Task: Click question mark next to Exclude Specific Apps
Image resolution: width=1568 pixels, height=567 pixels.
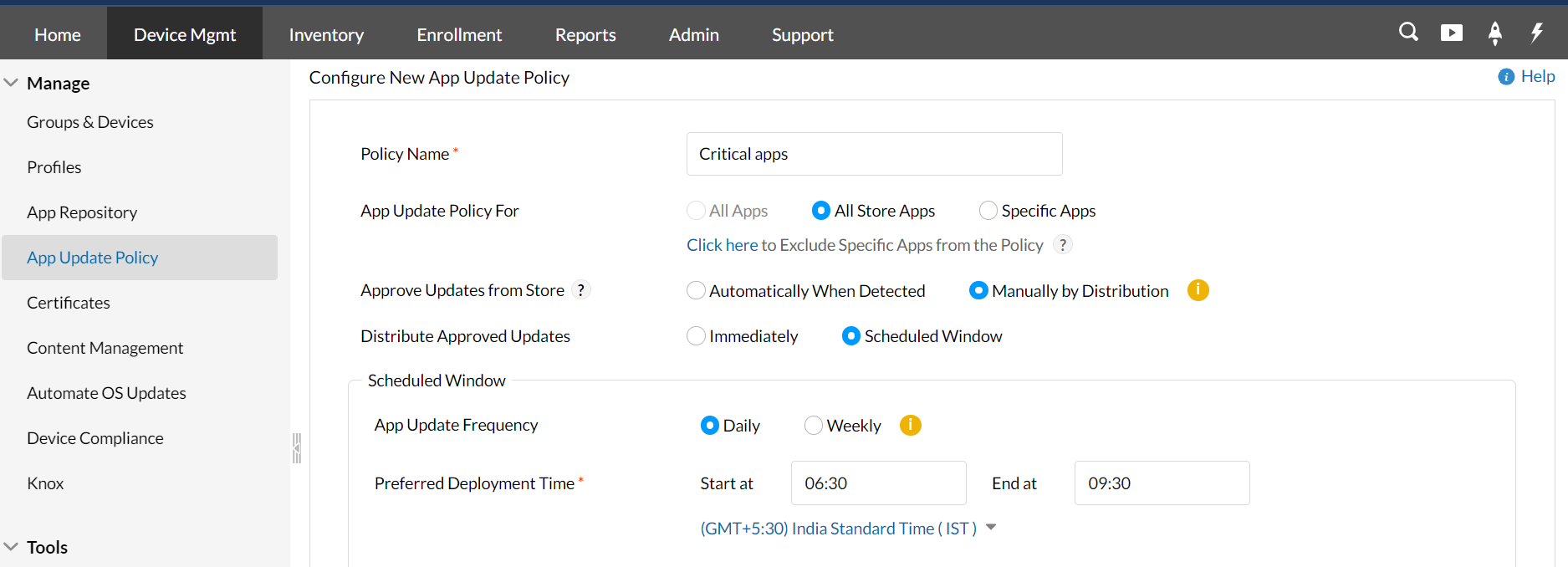Action: [1063, 245]
